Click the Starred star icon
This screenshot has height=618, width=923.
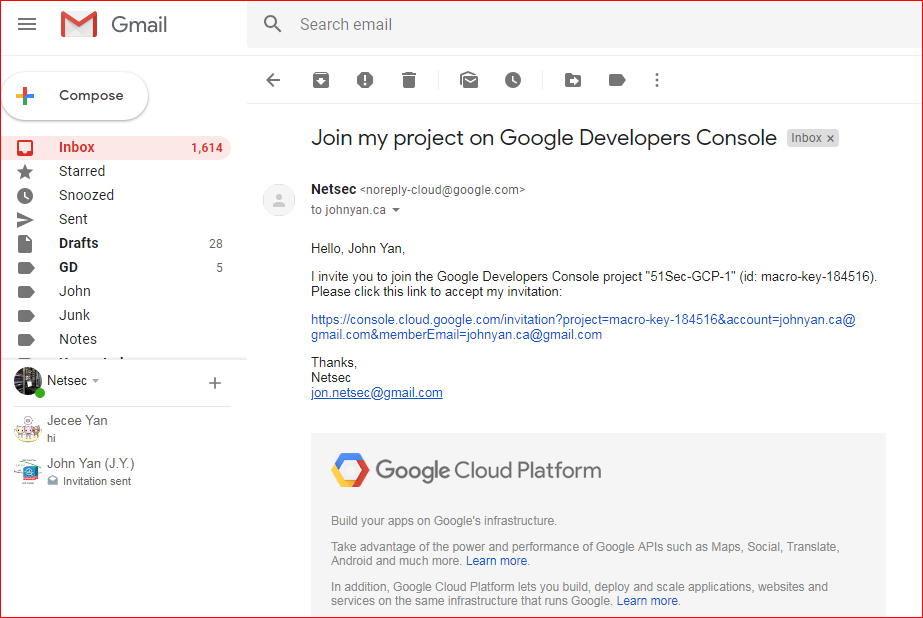[x=25, y=172]
